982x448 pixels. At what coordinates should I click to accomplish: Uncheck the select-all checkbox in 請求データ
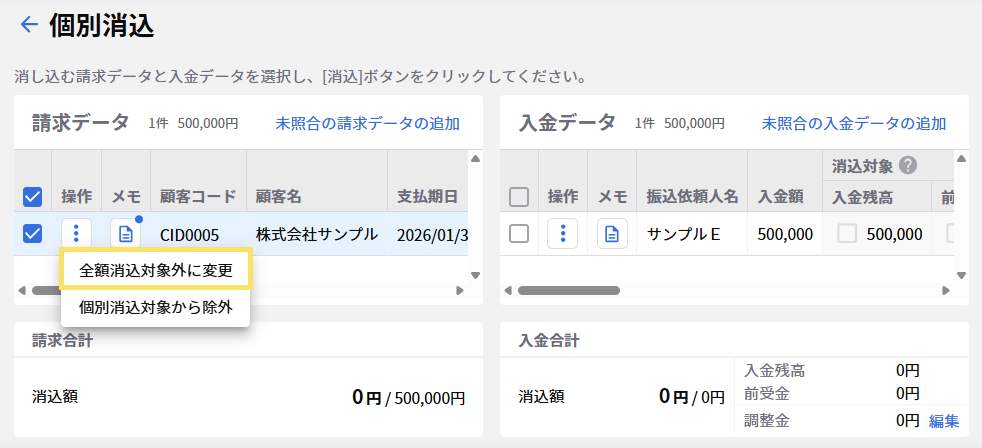[x=32, y=197]
